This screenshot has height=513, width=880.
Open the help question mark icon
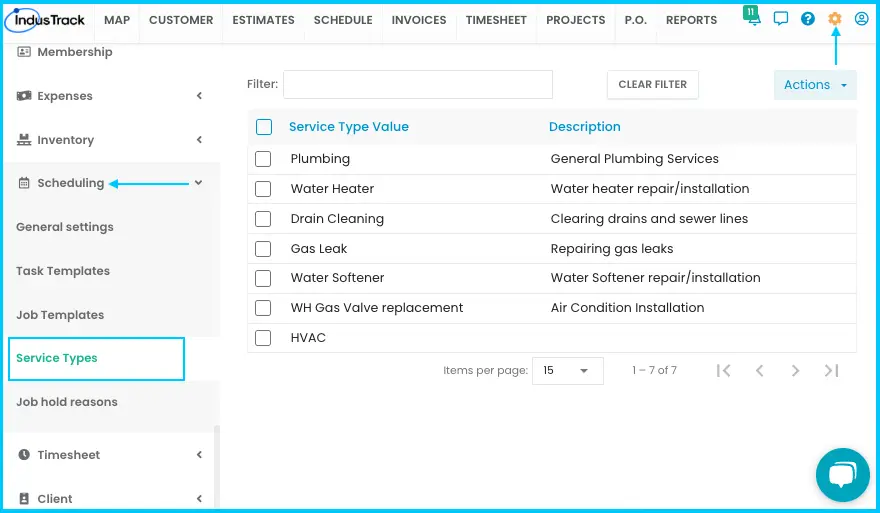(808, 19)
